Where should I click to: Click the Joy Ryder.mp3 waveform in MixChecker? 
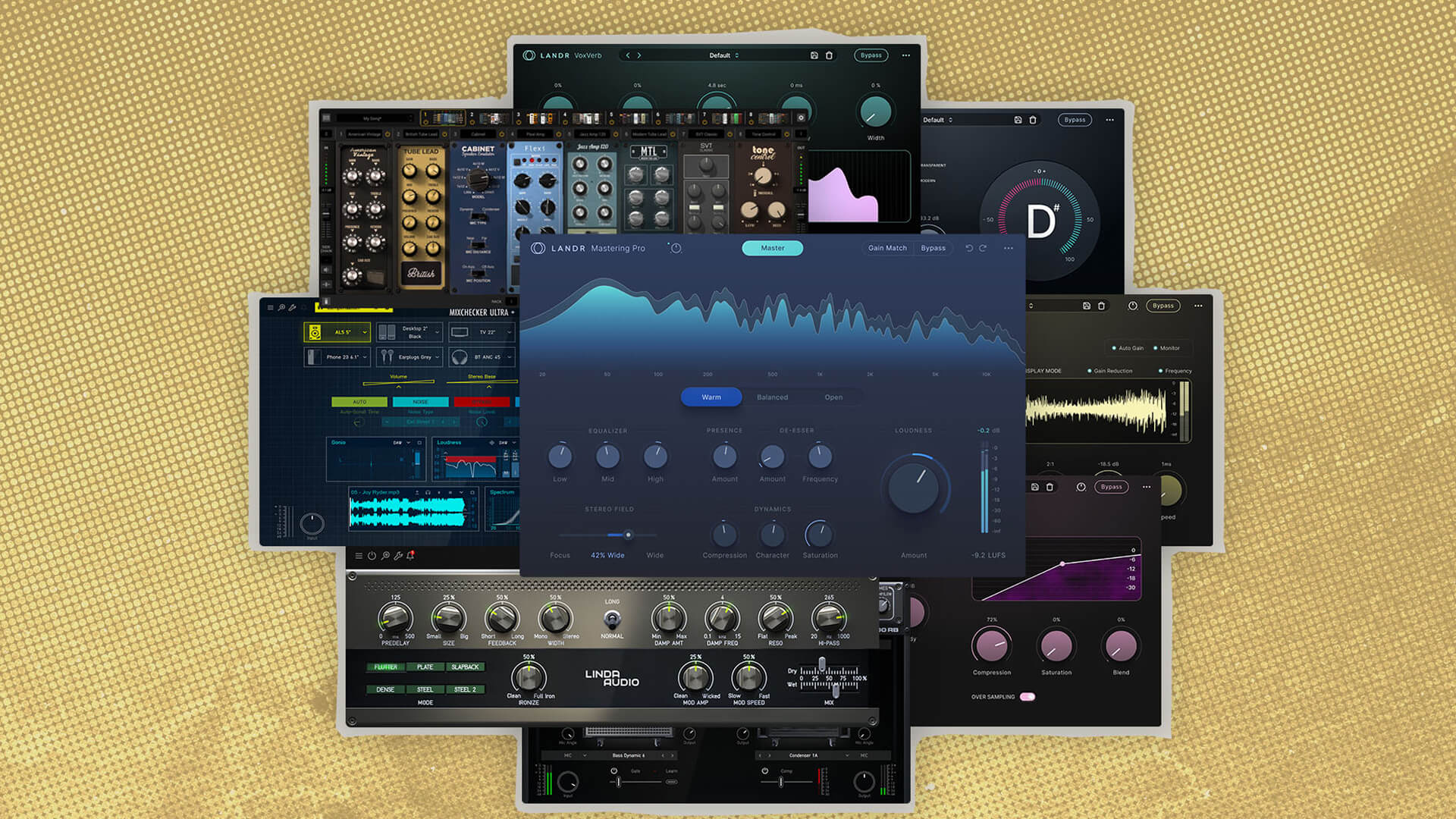pos(407,513)
